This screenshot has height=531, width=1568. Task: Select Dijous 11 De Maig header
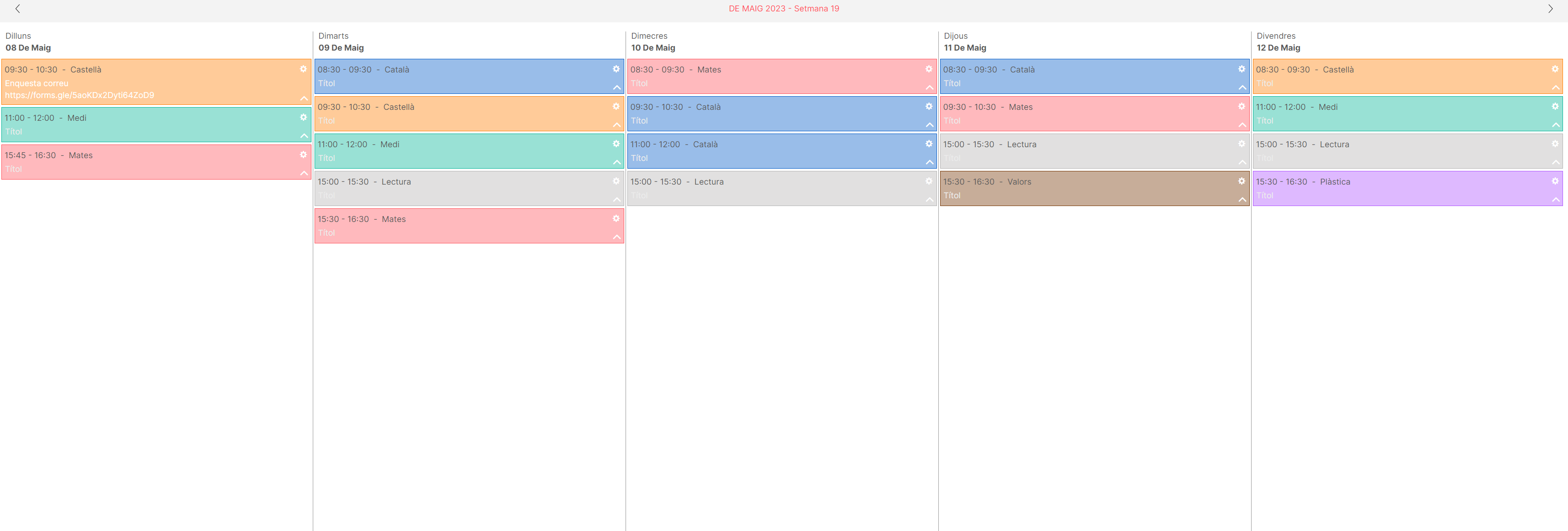point(965,42)
